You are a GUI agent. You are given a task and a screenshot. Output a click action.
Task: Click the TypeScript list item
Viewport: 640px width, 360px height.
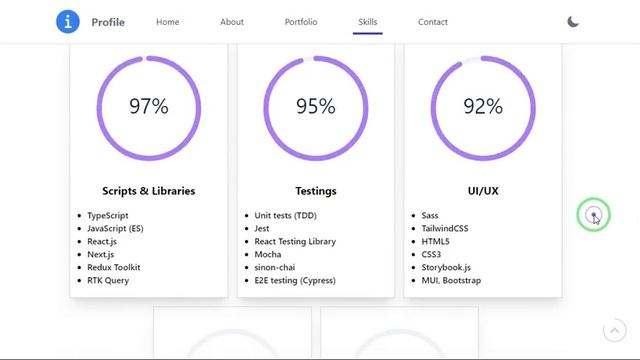(x=108, y=216)
